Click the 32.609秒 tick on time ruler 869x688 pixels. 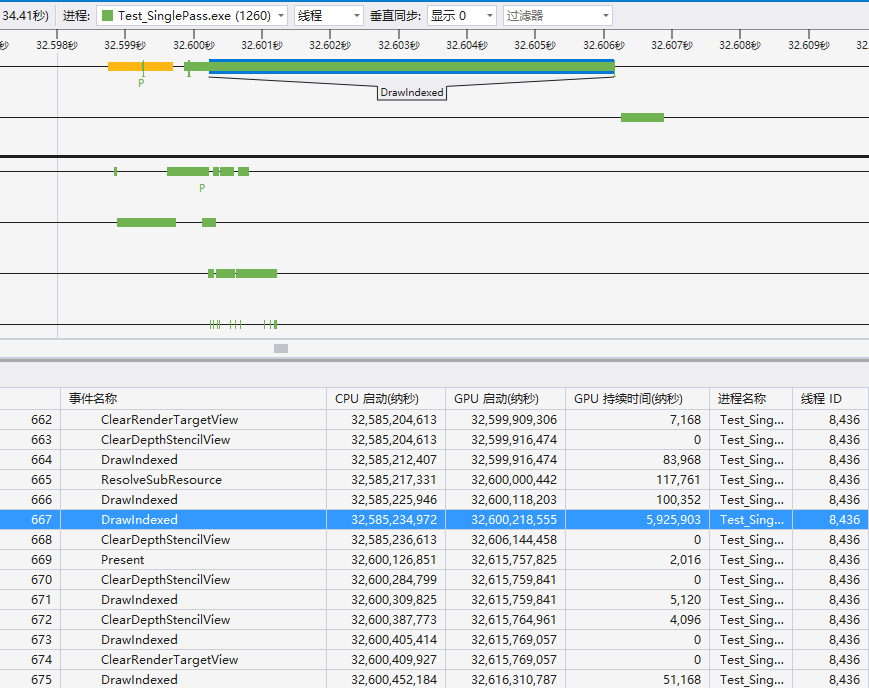(809, 45)
